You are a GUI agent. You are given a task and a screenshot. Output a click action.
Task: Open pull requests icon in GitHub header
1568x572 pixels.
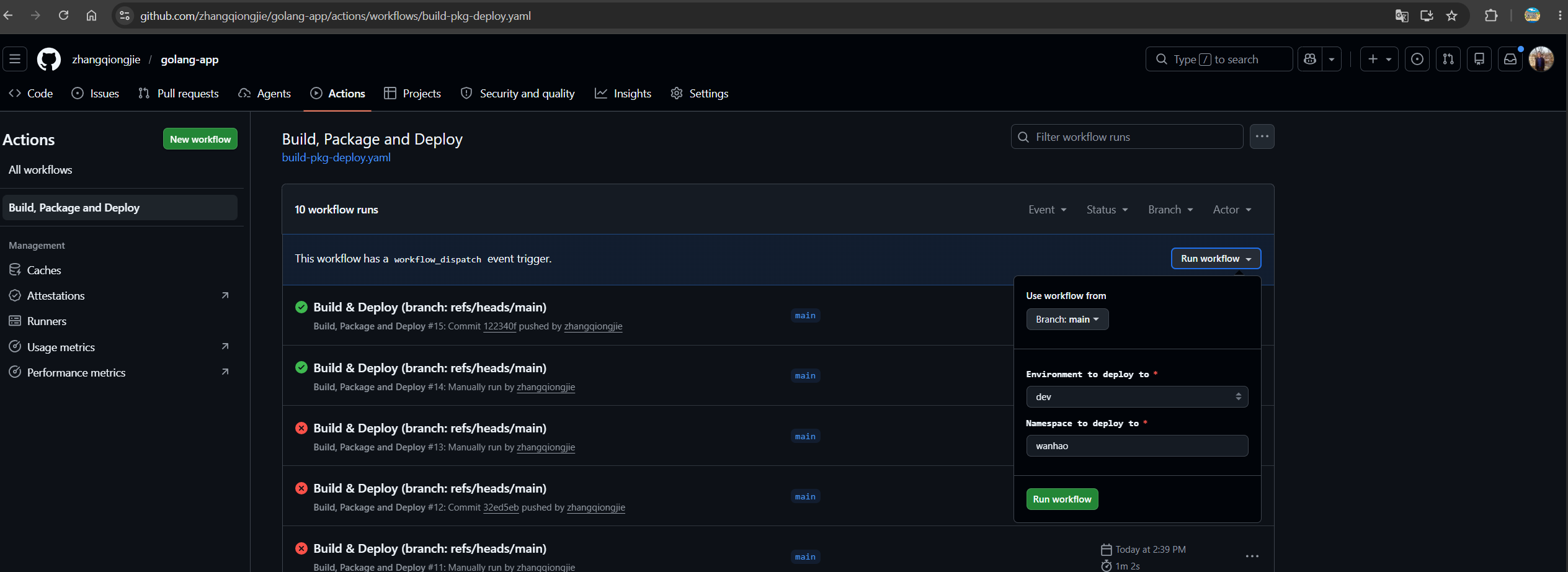(1448, 59)
